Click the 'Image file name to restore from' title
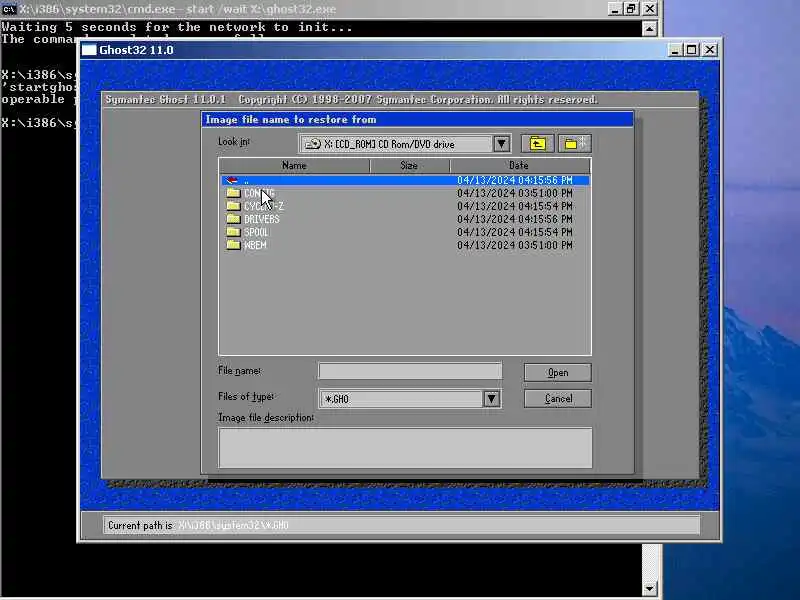Screen dimensions: 800x600 pos(291,119)
